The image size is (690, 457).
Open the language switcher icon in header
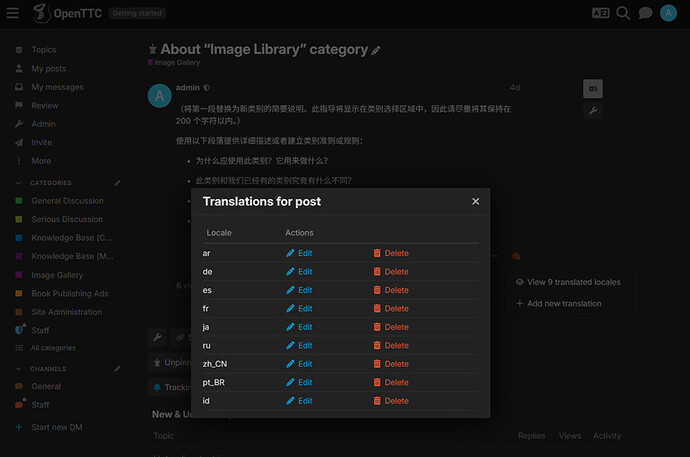(601, 13)
